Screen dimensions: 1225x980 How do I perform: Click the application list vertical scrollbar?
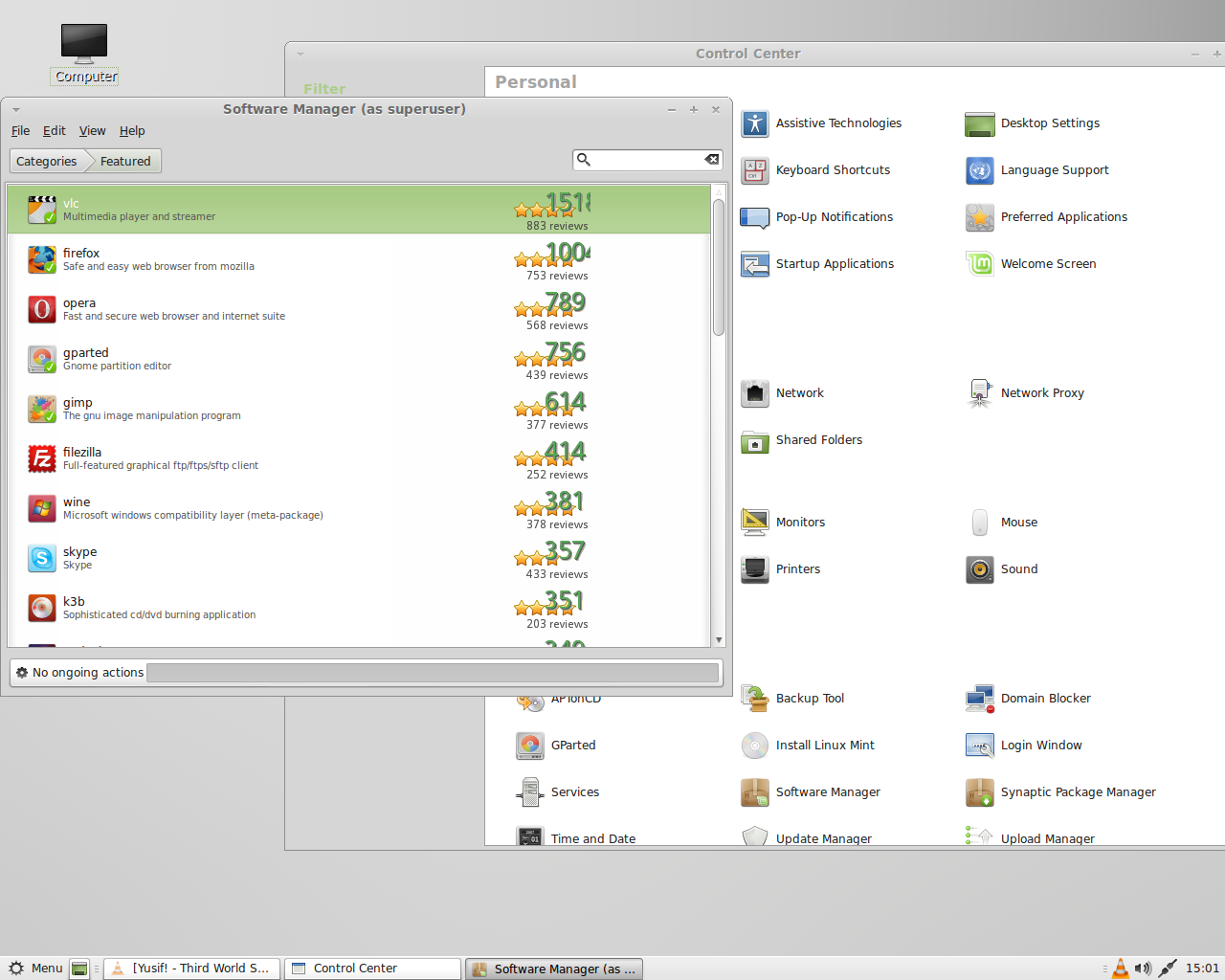coord(719,268)
